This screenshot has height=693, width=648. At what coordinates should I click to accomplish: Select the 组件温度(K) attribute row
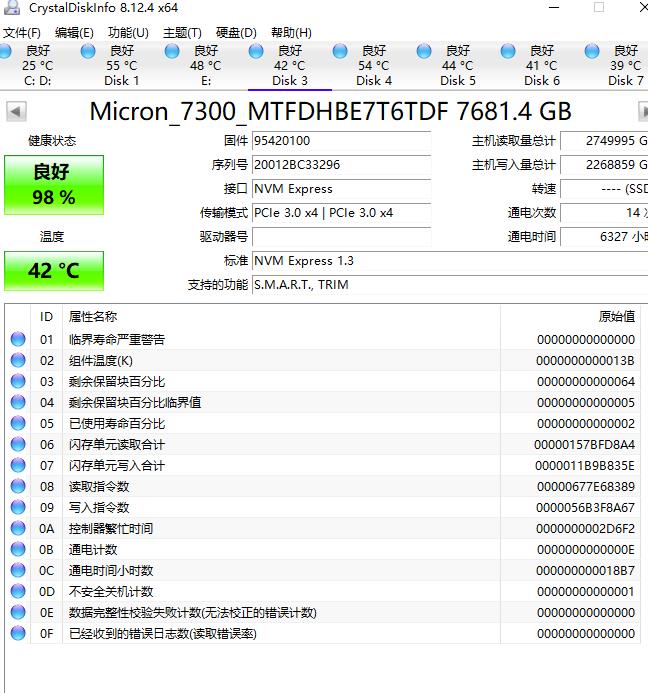pos(323,361)
